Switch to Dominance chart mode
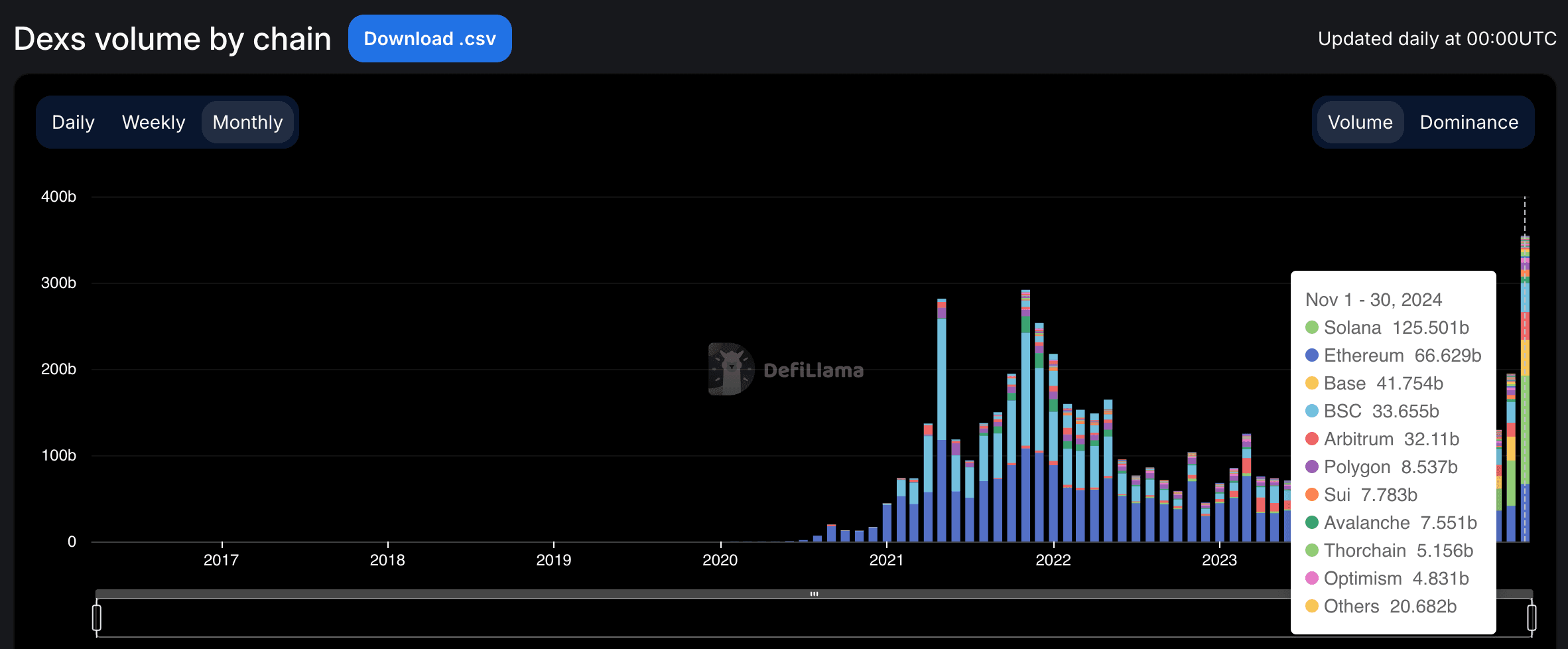This screenshot has height=649, width=1568. coord(1469,122)
